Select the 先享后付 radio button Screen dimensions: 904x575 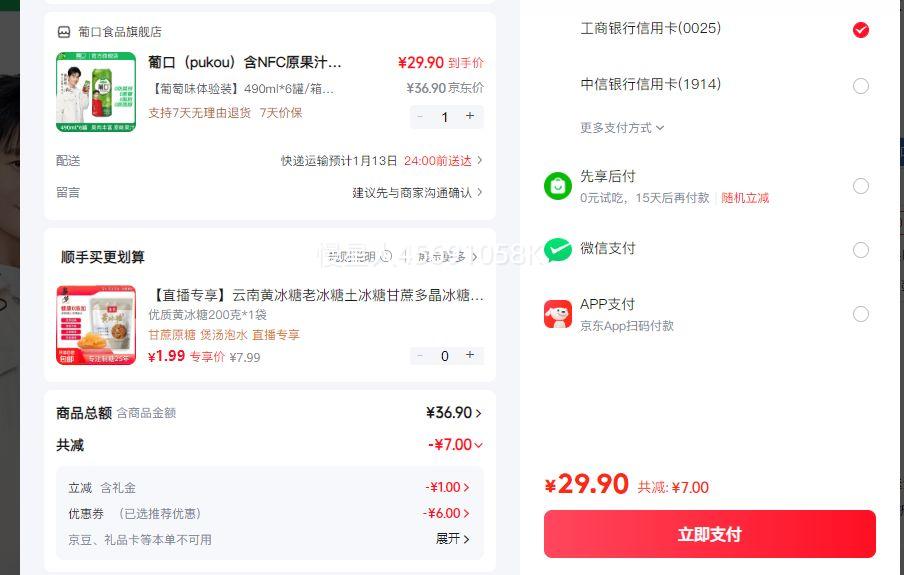(861, 186)
